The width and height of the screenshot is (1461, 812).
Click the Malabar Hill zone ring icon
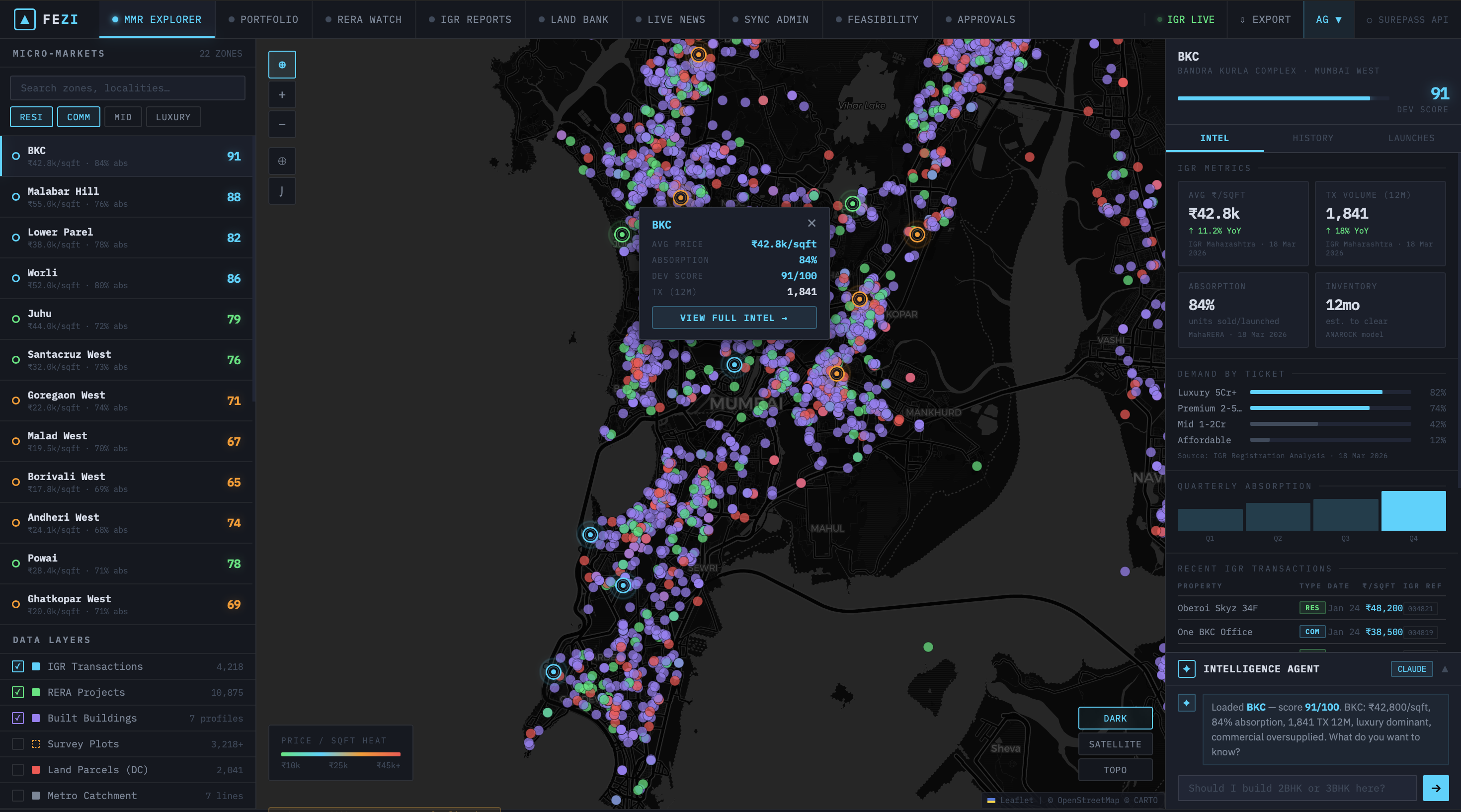click(x=16, y=197)
